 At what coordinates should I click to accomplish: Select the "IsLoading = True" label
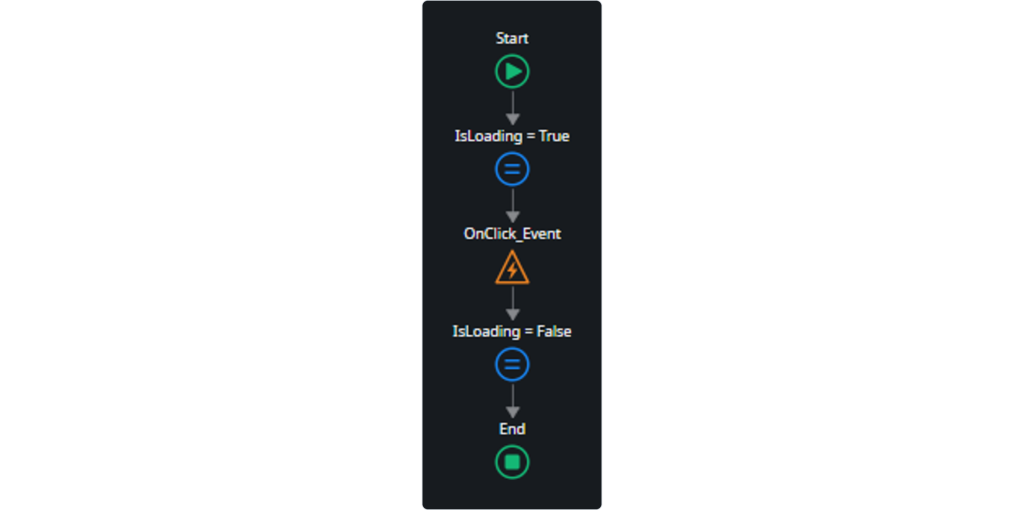click(512, 136)
